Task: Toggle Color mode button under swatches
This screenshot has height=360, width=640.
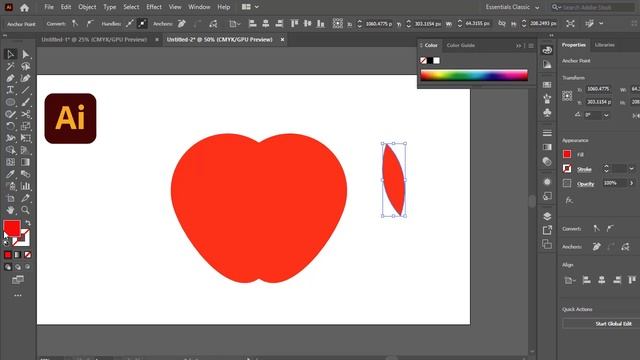Action: click(8, 255)
